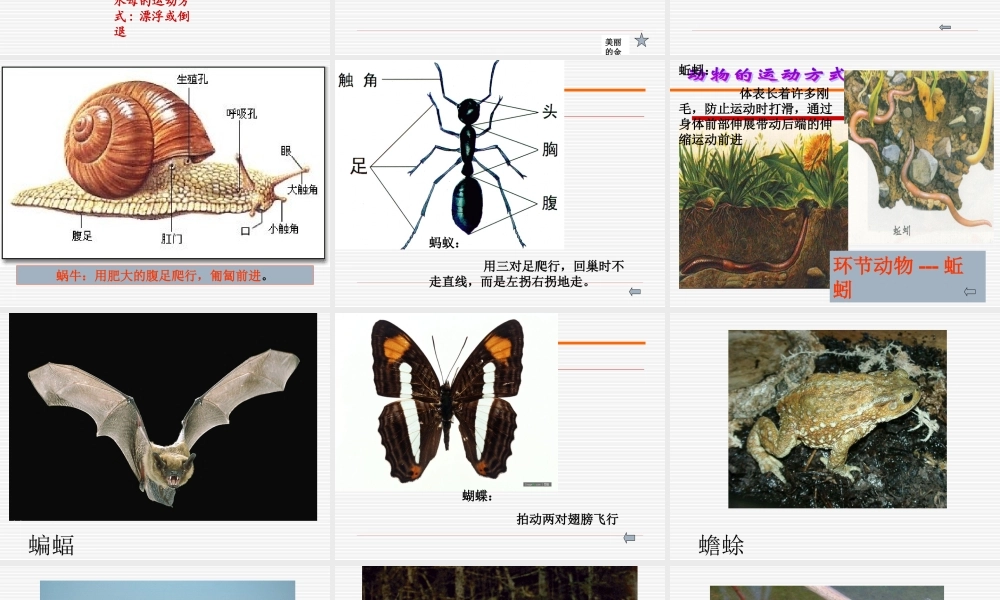Click the back arrow on the earthworm slide

pos(970,291)
